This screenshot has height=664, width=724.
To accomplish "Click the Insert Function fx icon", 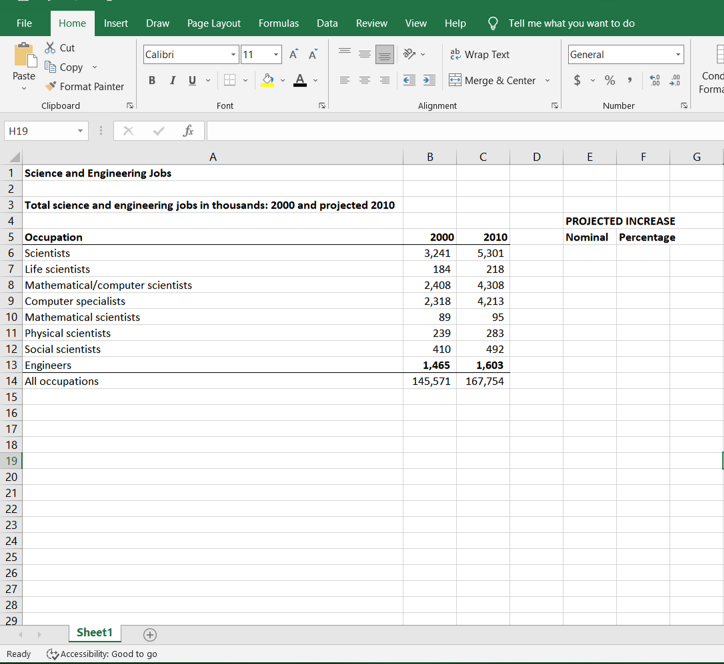I will click(188, 131).
